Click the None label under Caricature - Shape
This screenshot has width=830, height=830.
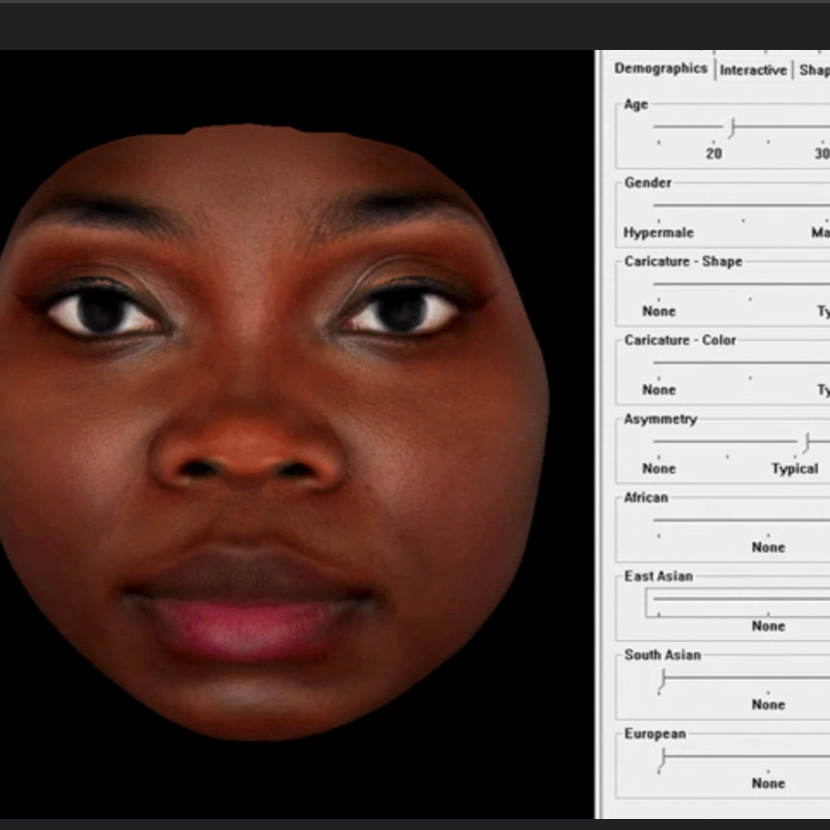(659, 311)
